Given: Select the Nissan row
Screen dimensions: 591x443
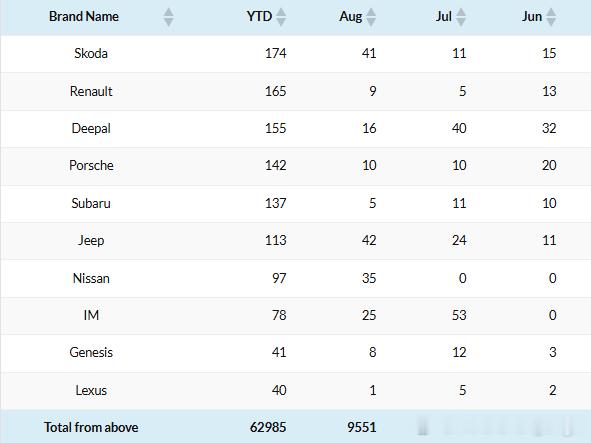Looking at the screenshot, I should pos(296,278).
